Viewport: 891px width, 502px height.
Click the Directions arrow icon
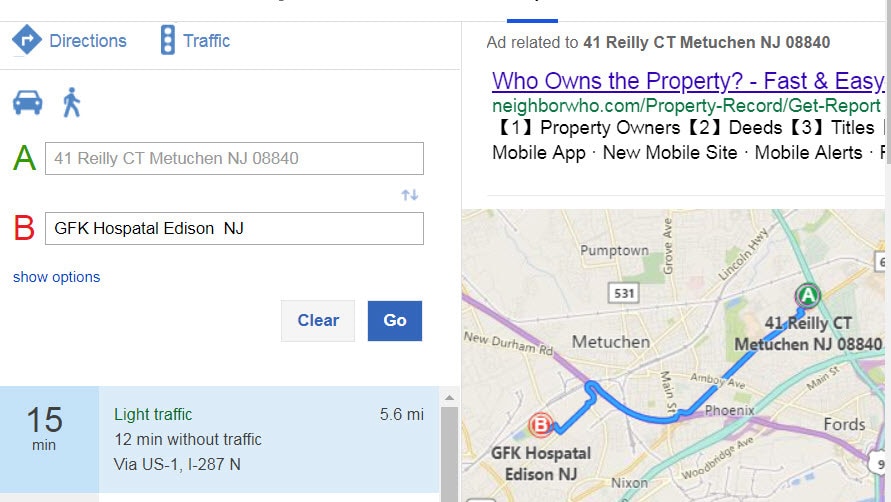(27, 40)
